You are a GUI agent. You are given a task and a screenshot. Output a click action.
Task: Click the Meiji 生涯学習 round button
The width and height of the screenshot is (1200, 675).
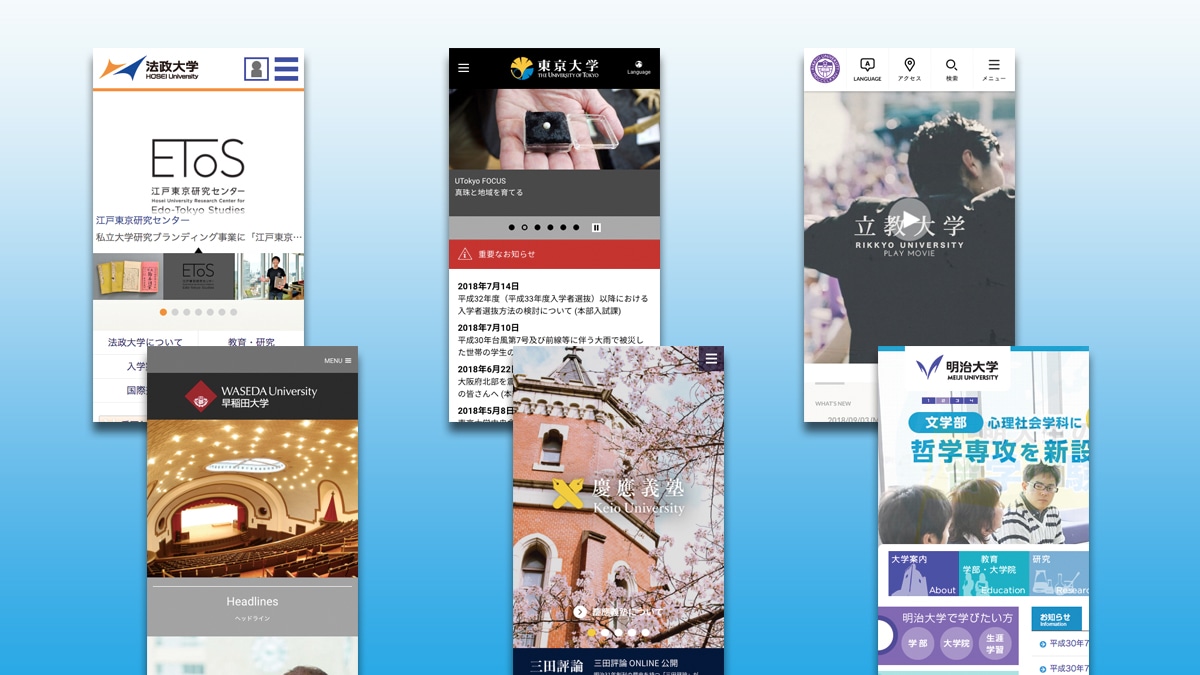pos(994,643)
